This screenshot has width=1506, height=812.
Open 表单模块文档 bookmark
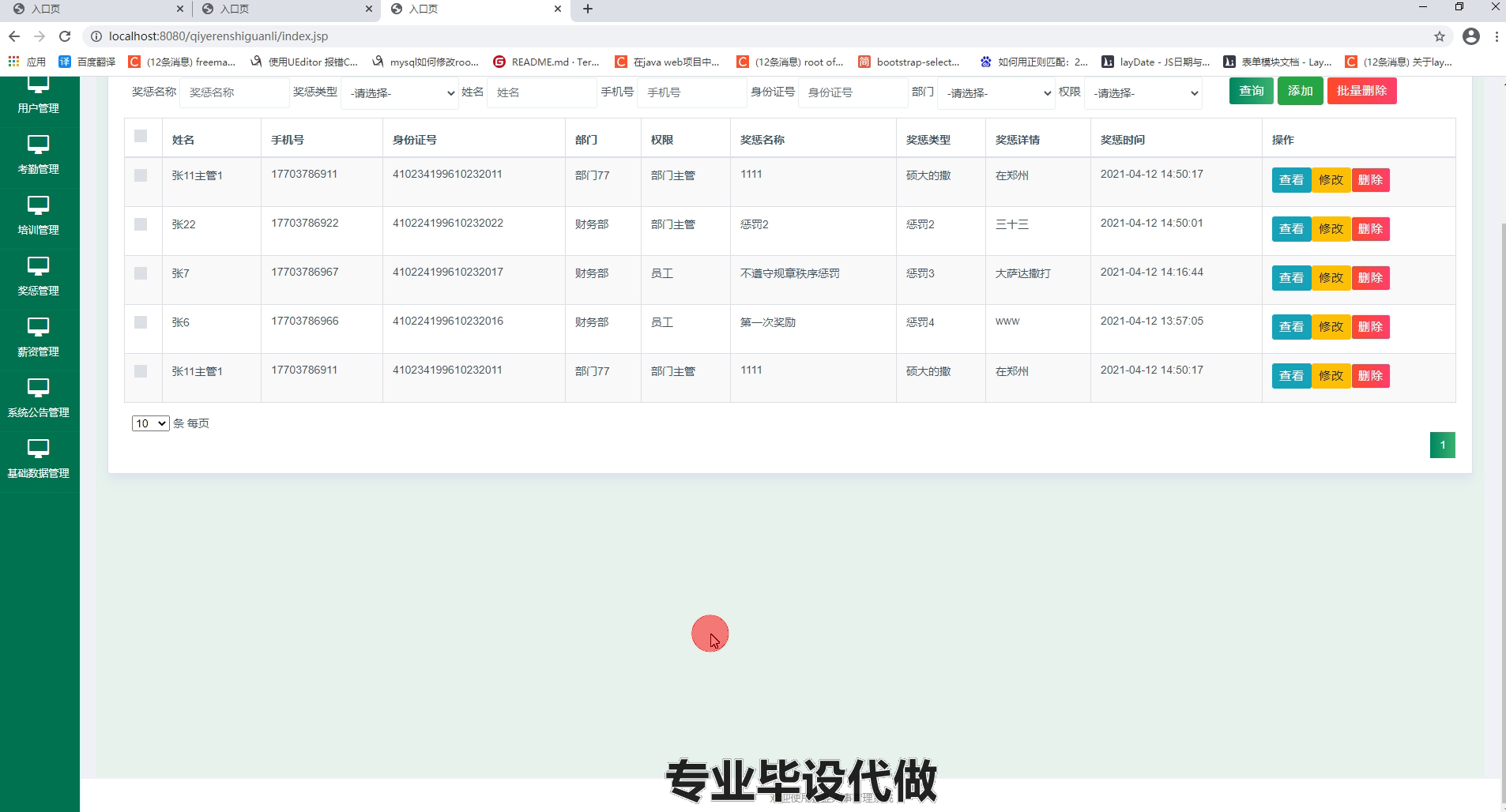[x=1278, y=62]
